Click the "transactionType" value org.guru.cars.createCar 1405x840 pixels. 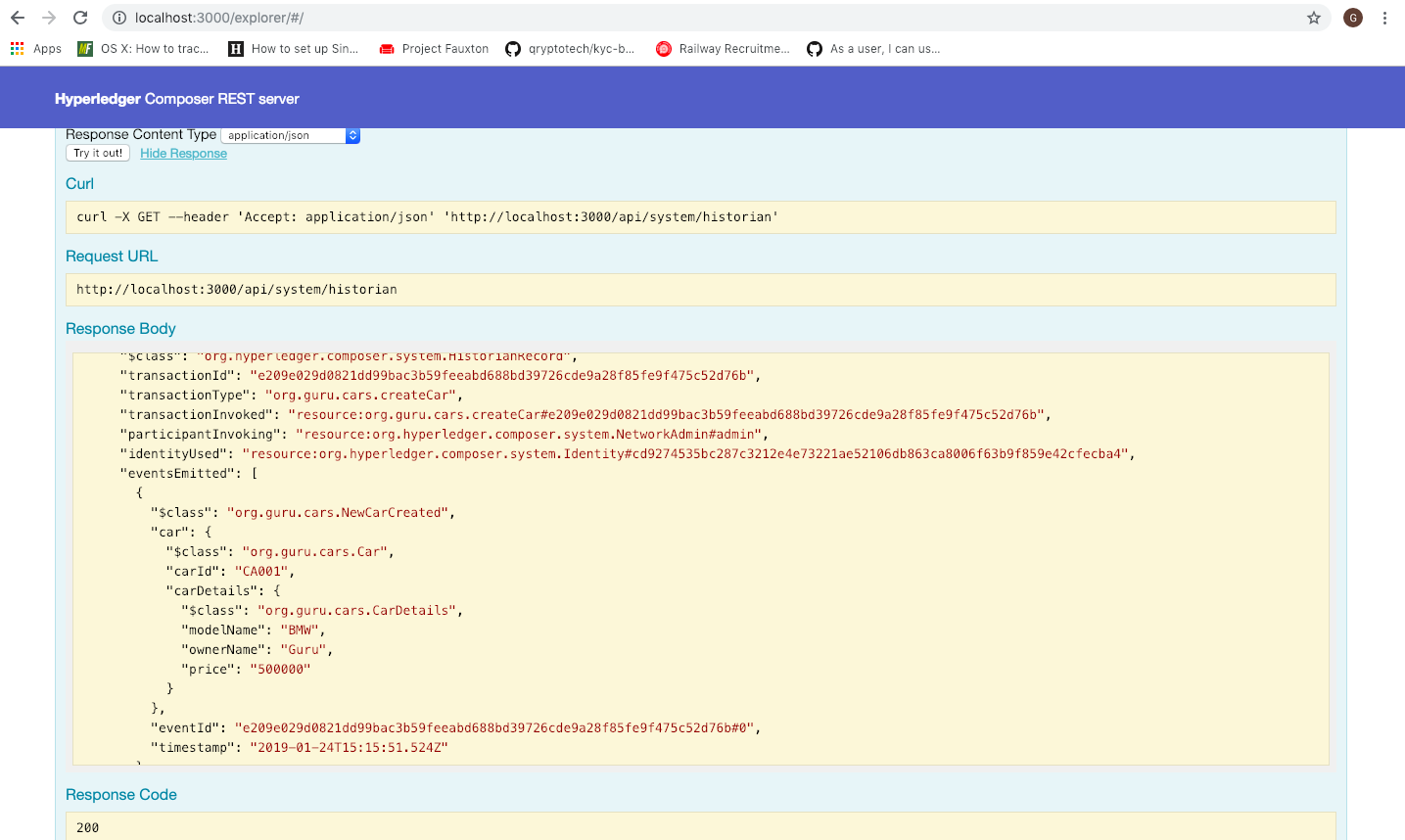(360, 396)
